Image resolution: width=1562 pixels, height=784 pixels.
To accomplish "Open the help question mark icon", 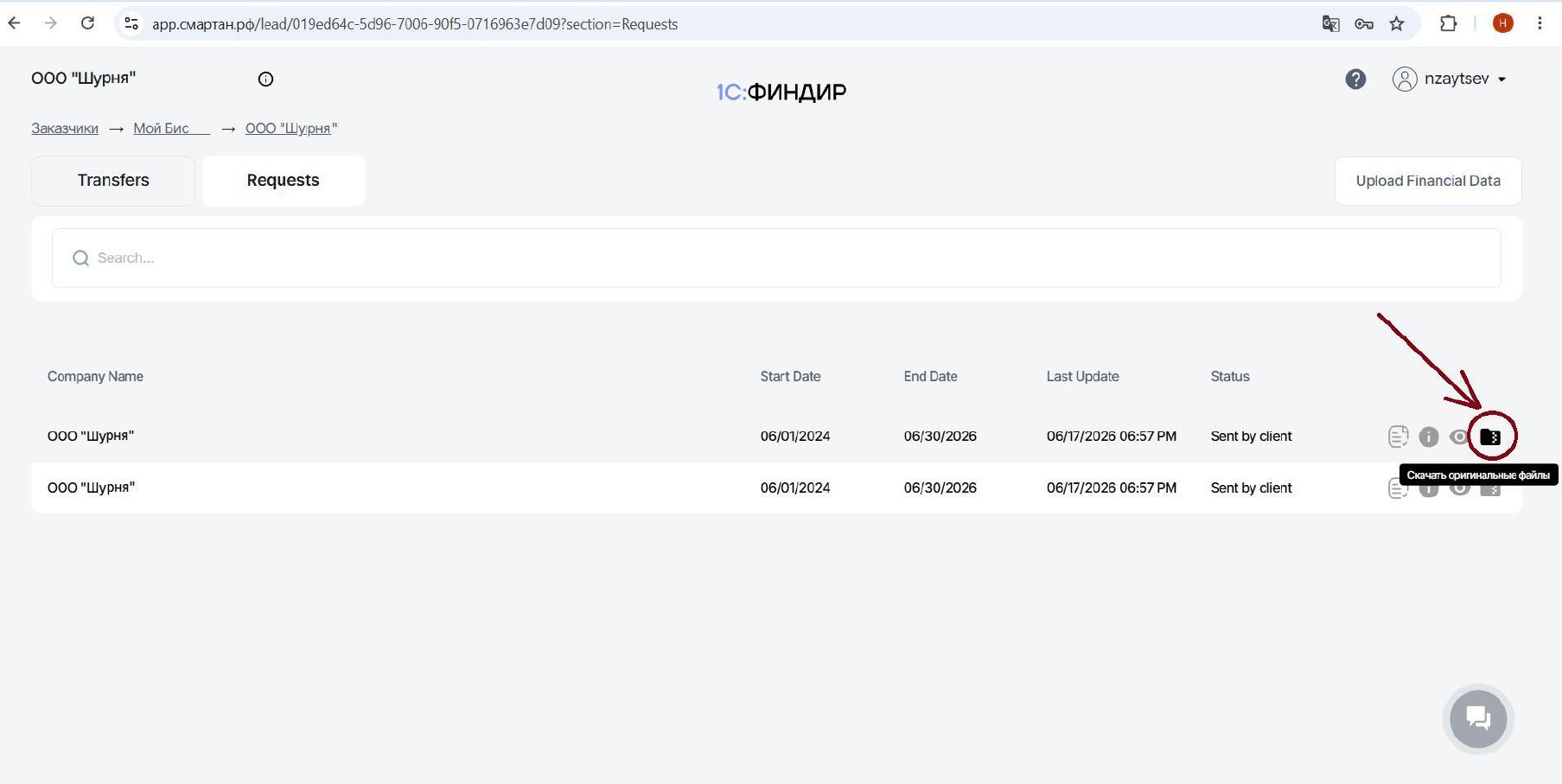I will 1355,79.
